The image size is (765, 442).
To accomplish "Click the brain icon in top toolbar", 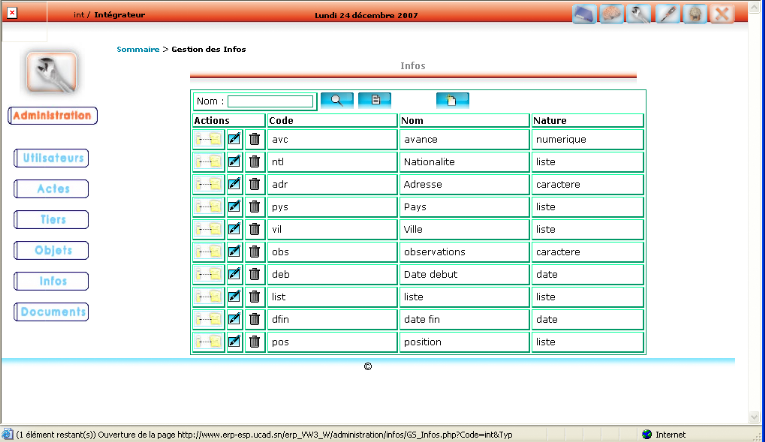I will click(612, 14).
